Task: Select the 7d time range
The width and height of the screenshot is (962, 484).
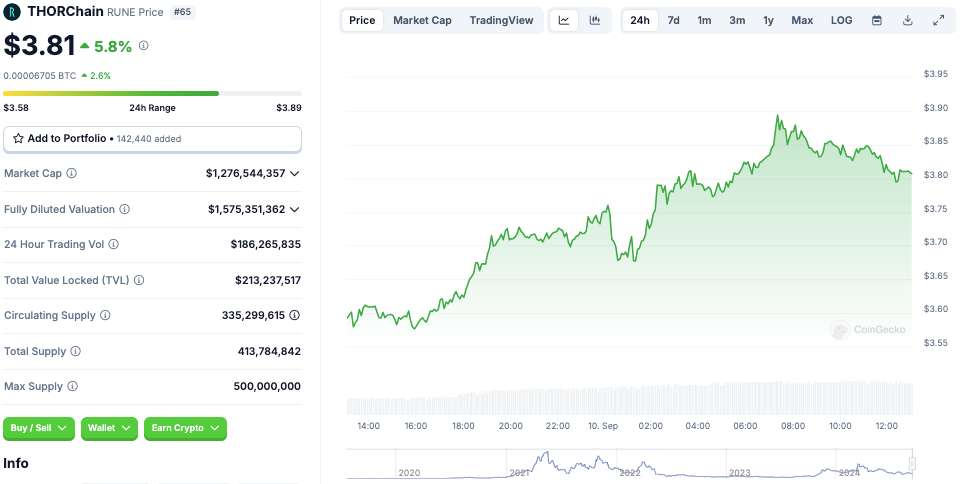Action: tap(673, 20)
